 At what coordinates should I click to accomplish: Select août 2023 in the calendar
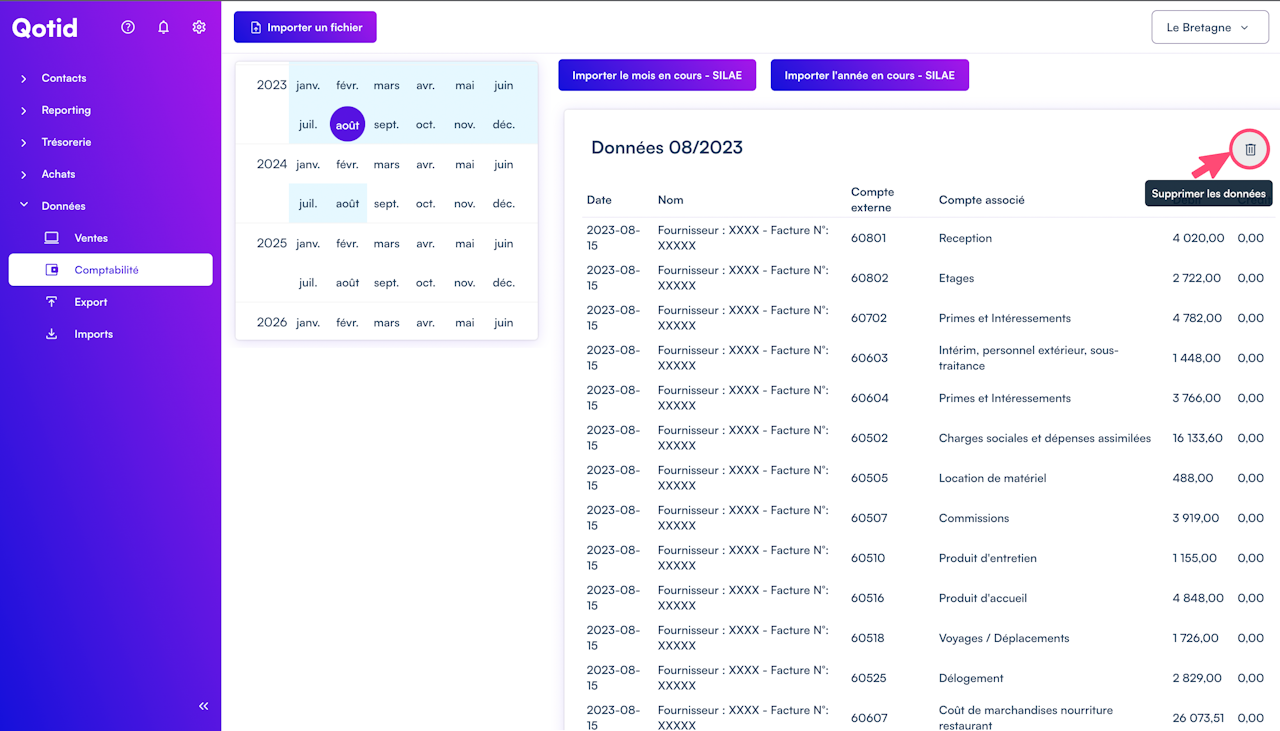347,125
